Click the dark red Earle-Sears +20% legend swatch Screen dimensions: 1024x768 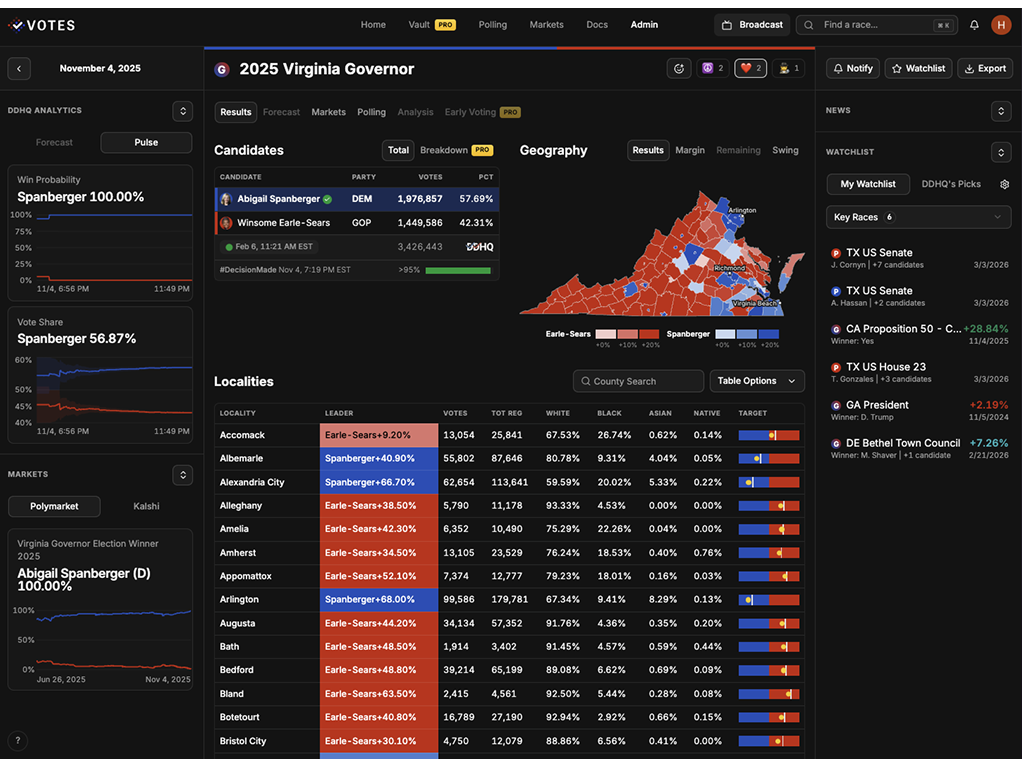(649, 334)
